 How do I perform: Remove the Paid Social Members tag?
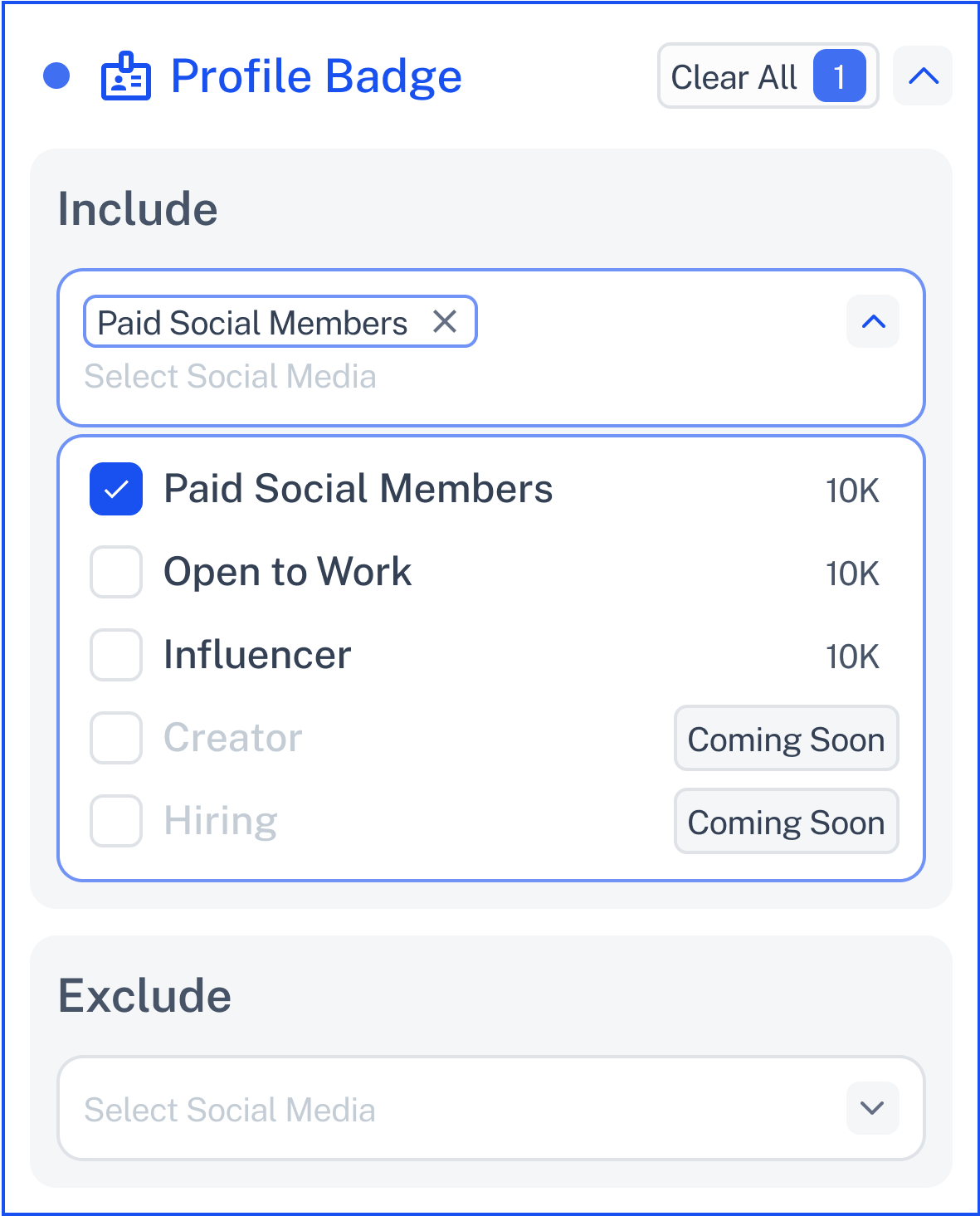click(445, 321)
